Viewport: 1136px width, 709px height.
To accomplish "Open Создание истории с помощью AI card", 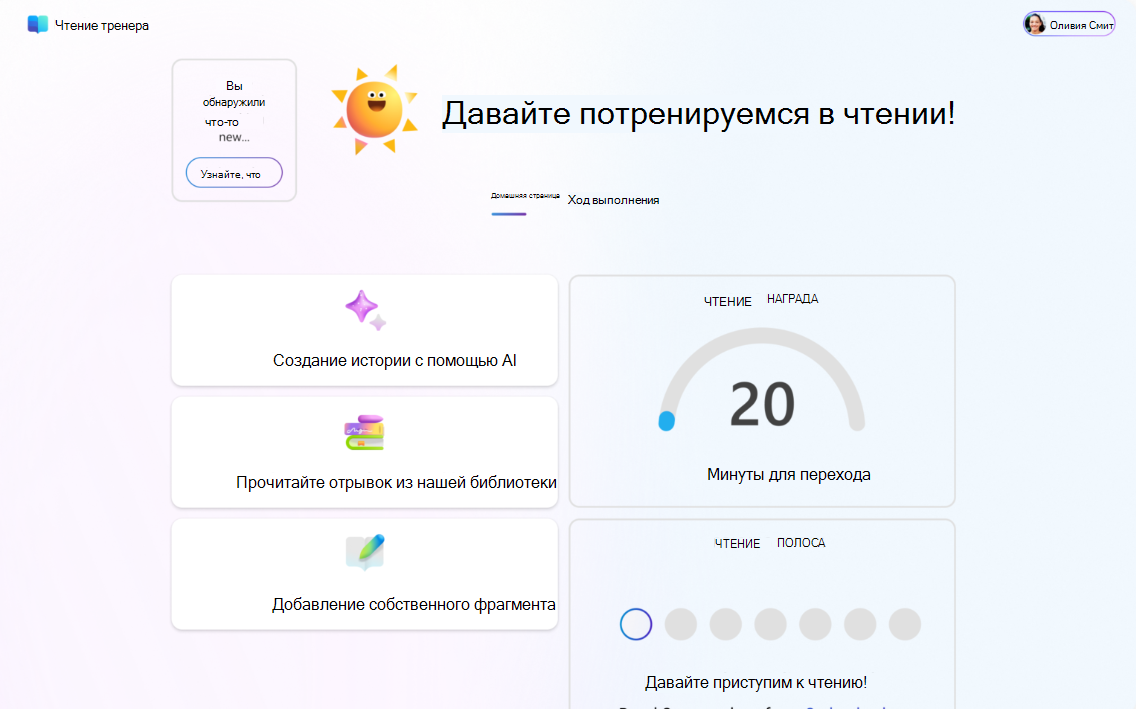I will pos(364,330).
